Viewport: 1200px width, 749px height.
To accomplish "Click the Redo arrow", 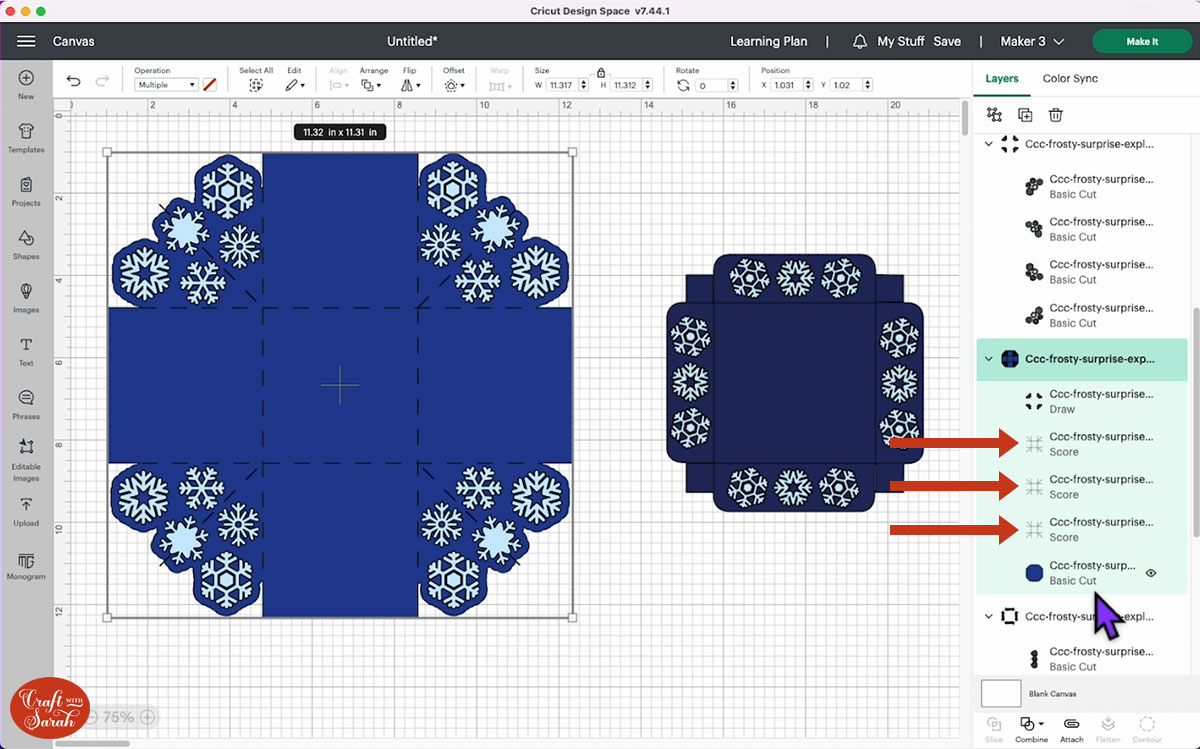I will click(102, 81).
